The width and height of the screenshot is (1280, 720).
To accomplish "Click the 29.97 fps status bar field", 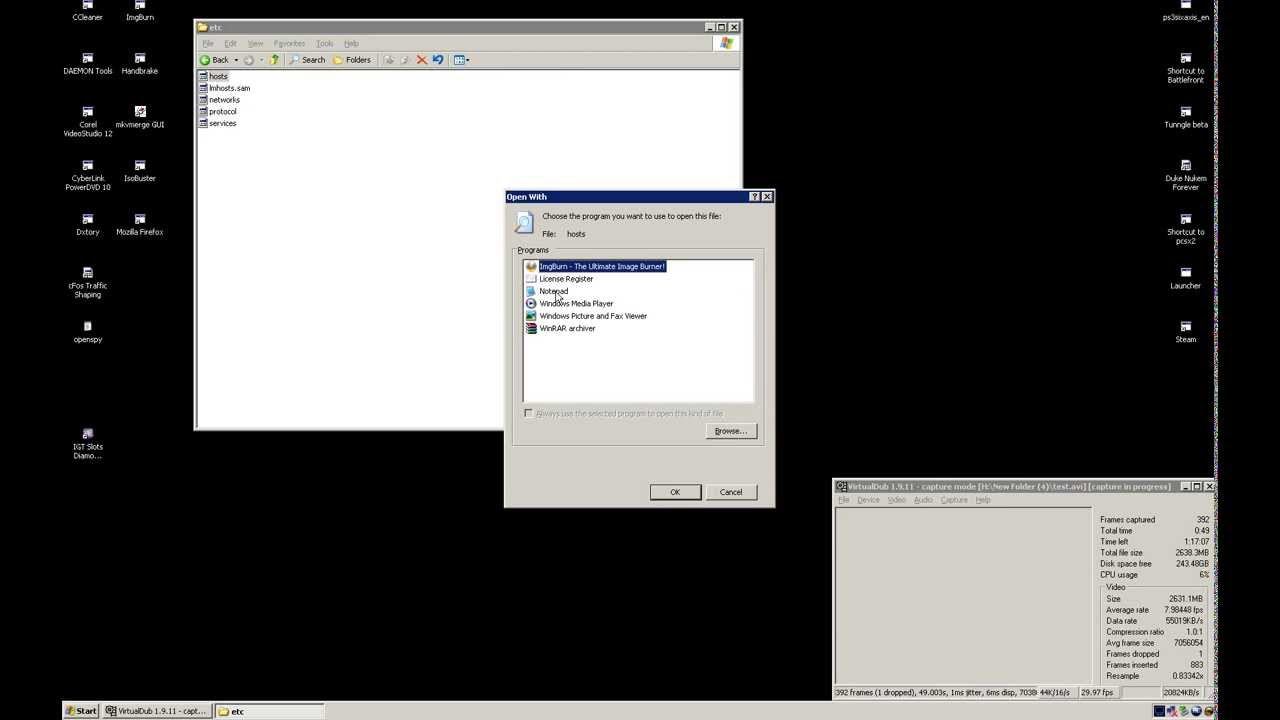I will coord(1098,692).
